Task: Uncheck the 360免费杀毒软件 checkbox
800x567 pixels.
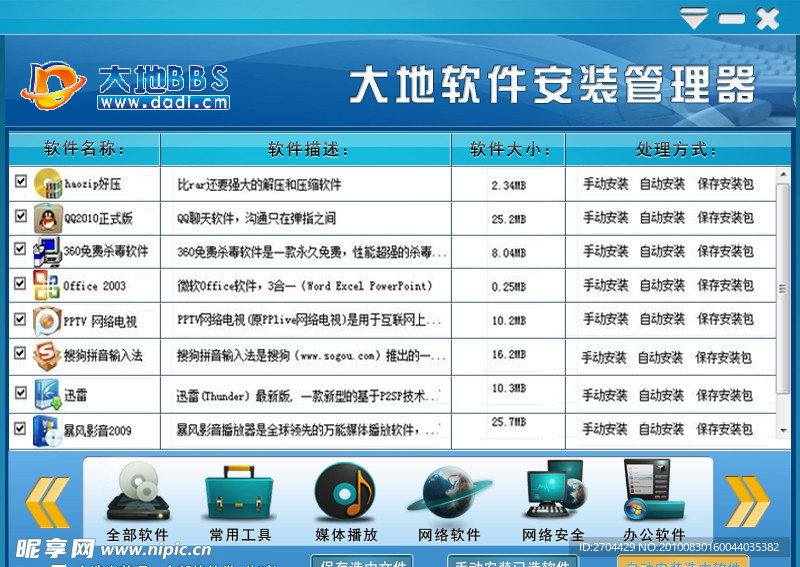Action: click(20, 249)
